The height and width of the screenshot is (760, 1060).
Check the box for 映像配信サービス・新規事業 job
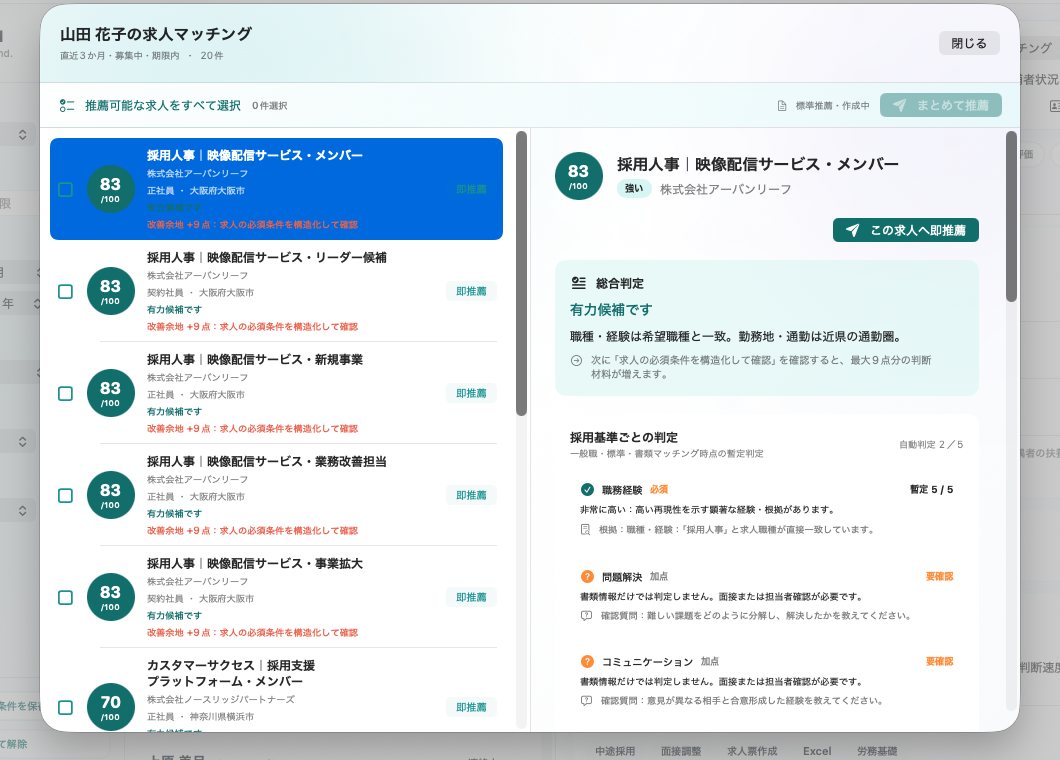[66, 394]
